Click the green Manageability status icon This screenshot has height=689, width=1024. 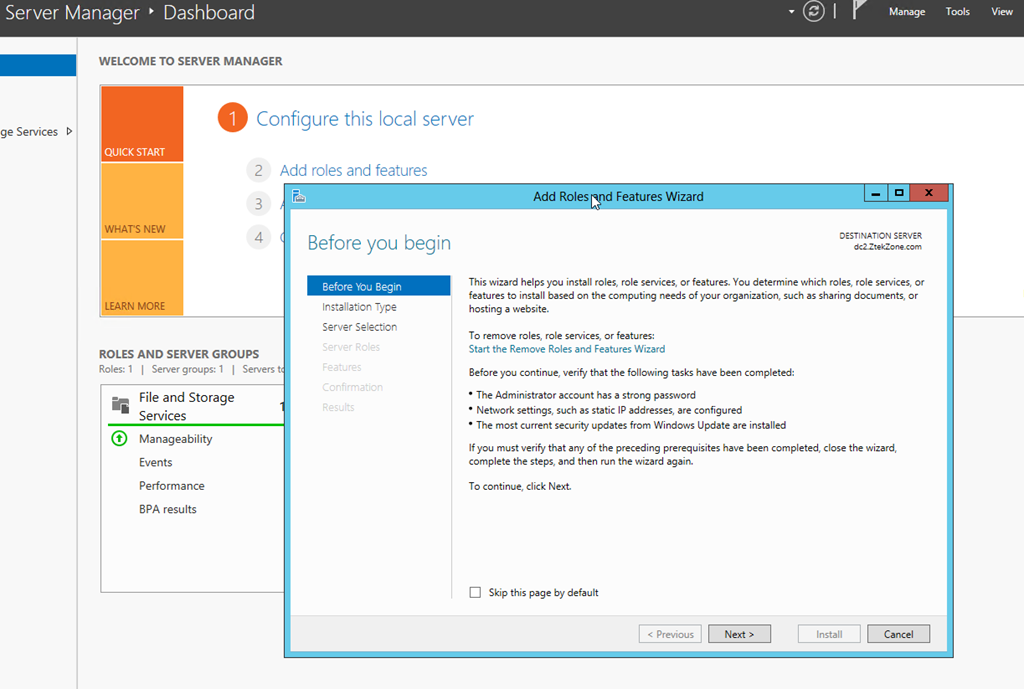point(119,438)
